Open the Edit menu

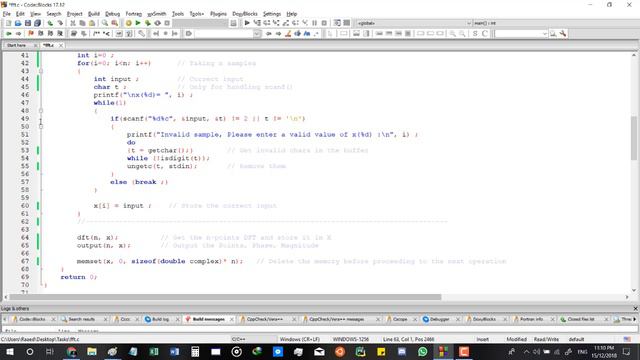tap(20, 14)
